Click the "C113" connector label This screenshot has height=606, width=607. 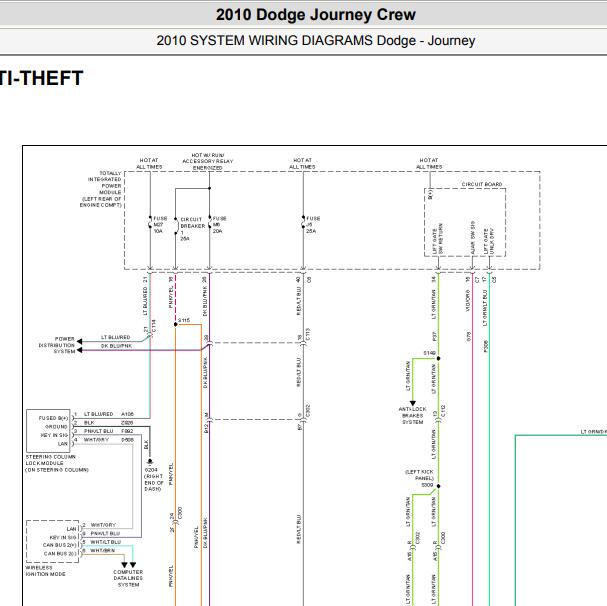[308, 335]
